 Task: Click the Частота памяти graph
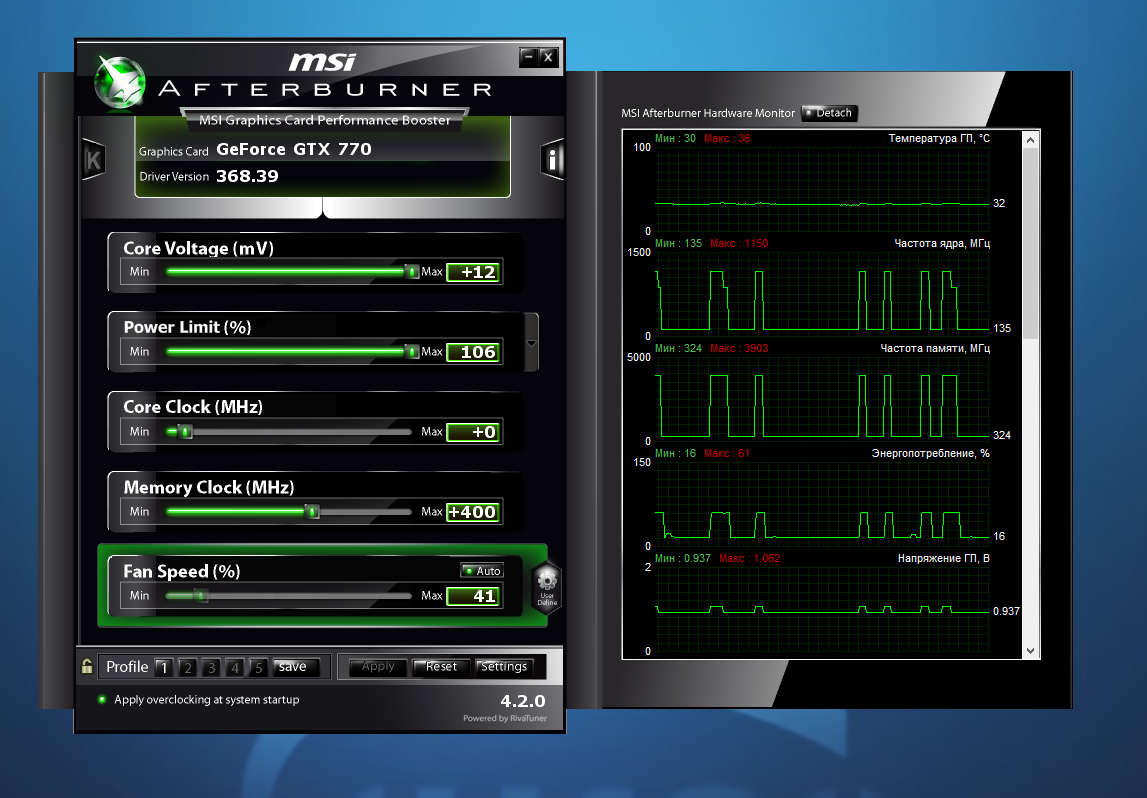coord(822,399)
